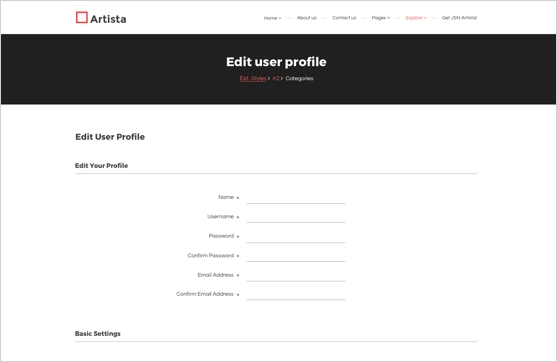
Task: Expand the Pages dropdown menu
Action: click(381, 18)
